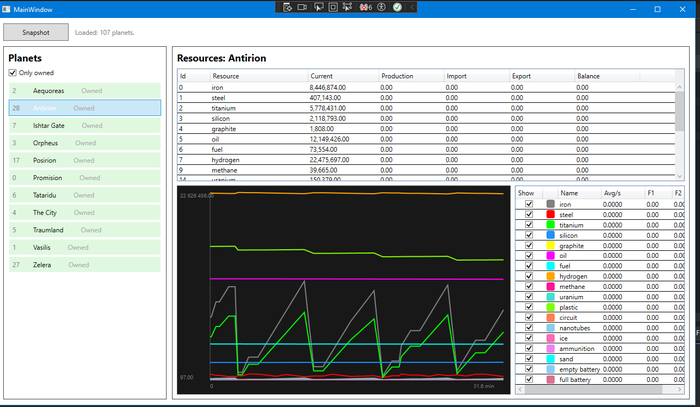Select planet Antirion in the list
This screenshot has height=407, width=700.
[x=85, y=108]
